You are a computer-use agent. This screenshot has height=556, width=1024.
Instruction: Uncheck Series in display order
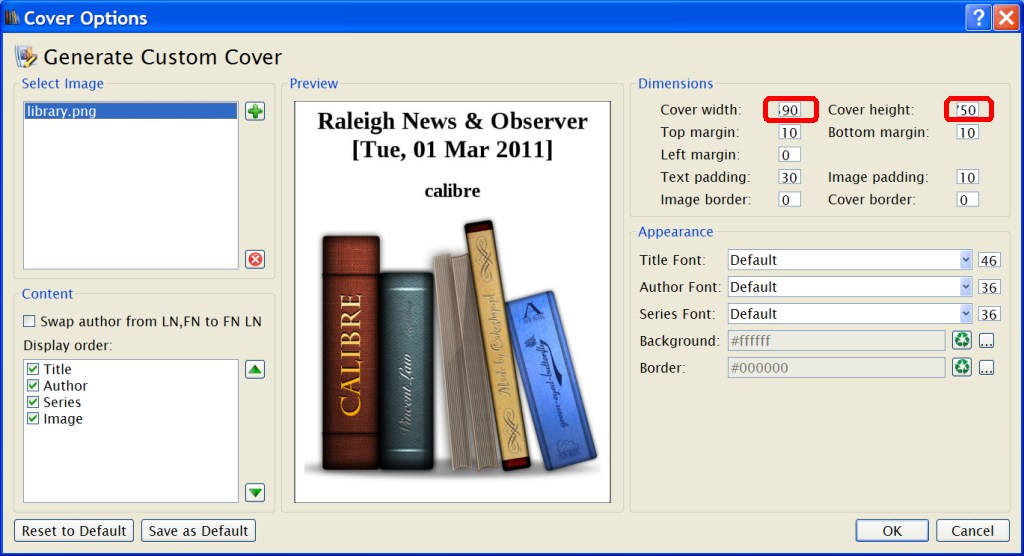click(x=33, y=402)
